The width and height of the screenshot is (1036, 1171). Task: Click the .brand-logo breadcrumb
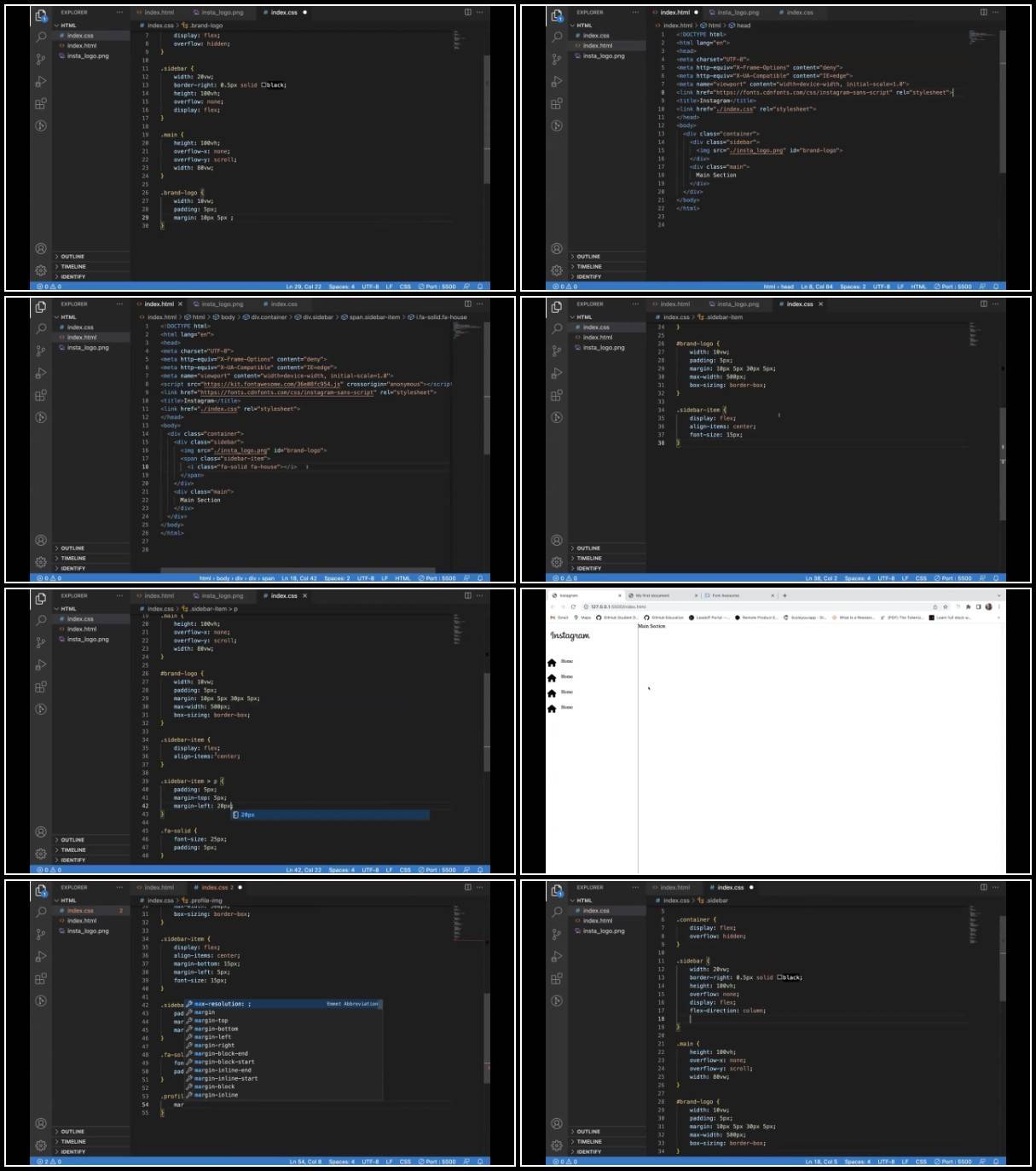(203, 26)
